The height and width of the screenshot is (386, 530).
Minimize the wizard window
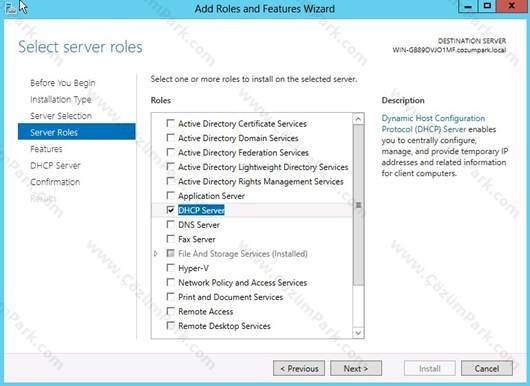pos(468,7)
